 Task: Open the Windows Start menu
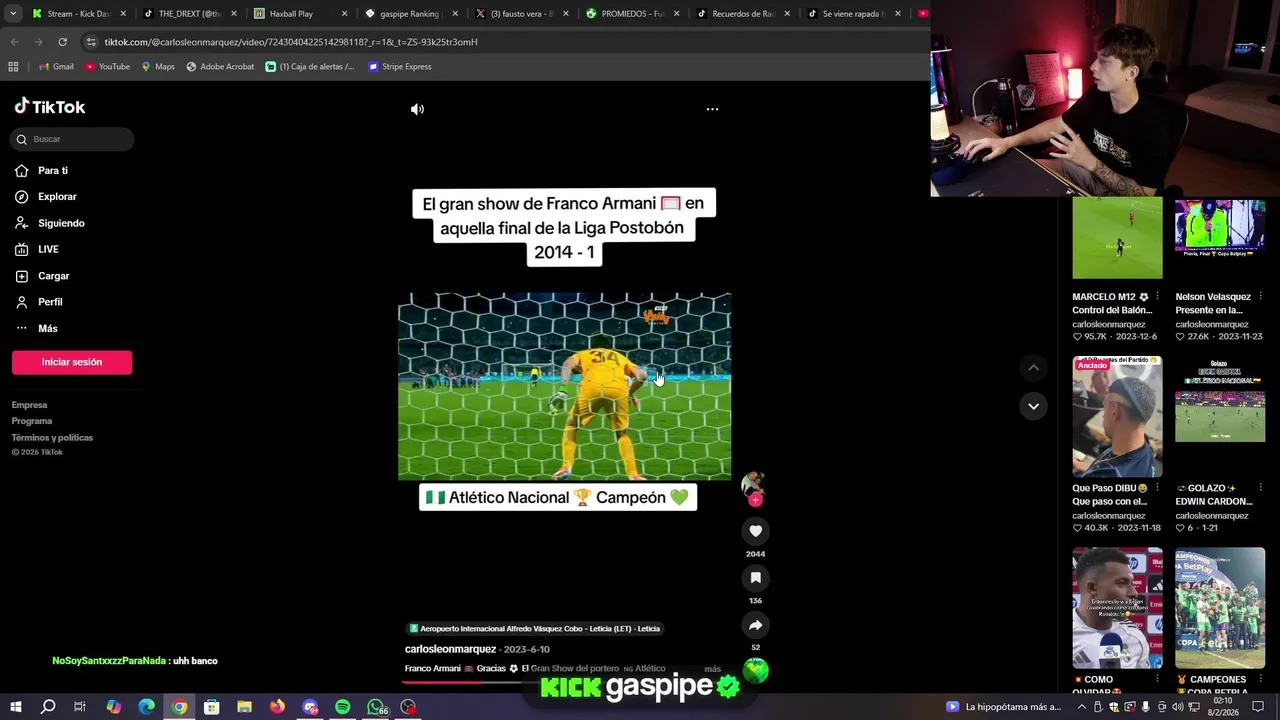[15, 707]
